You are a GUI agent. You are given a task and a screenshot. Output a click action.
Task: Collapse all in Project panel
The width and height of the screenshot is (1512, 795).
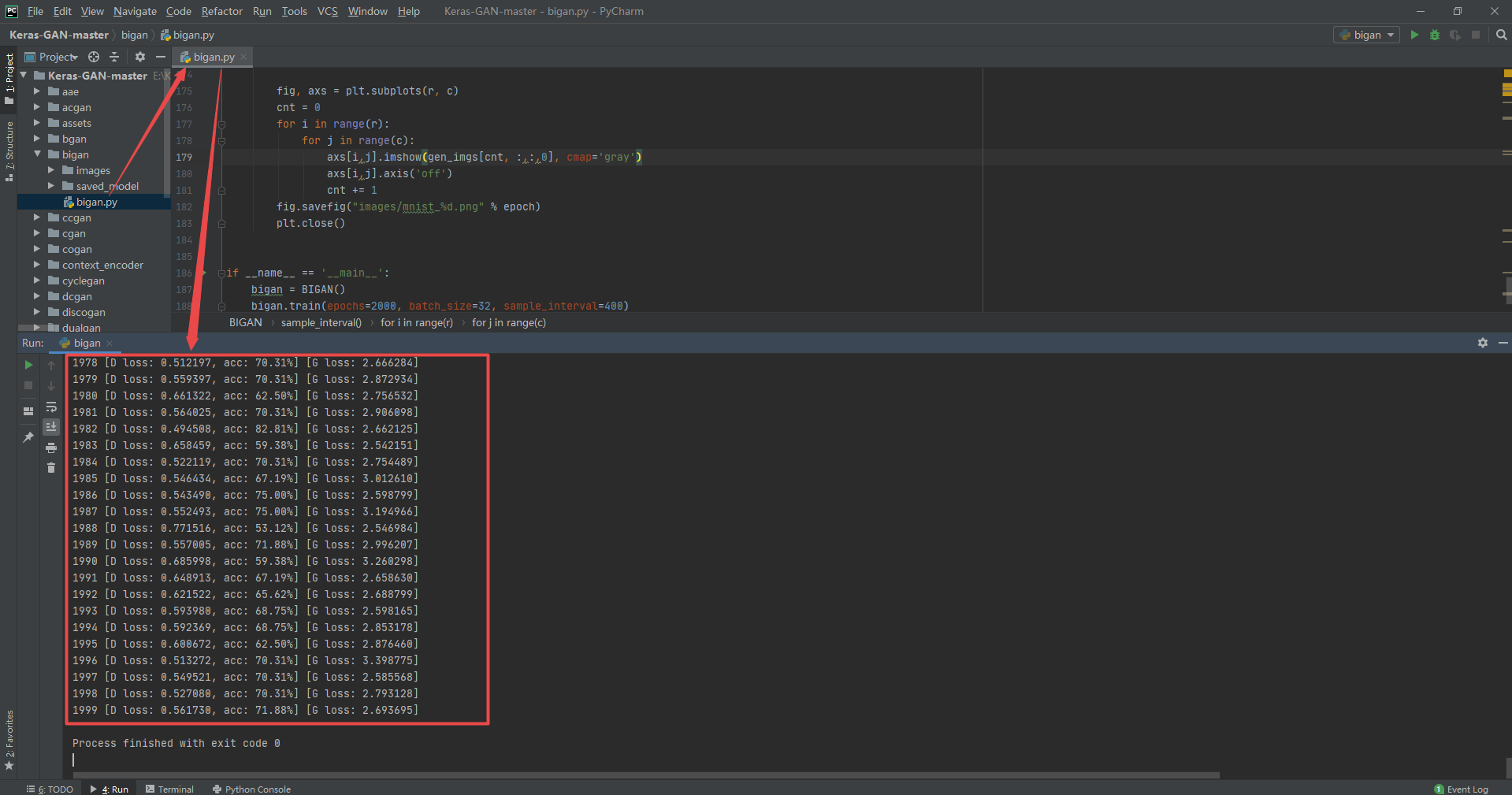coord(114,57)
